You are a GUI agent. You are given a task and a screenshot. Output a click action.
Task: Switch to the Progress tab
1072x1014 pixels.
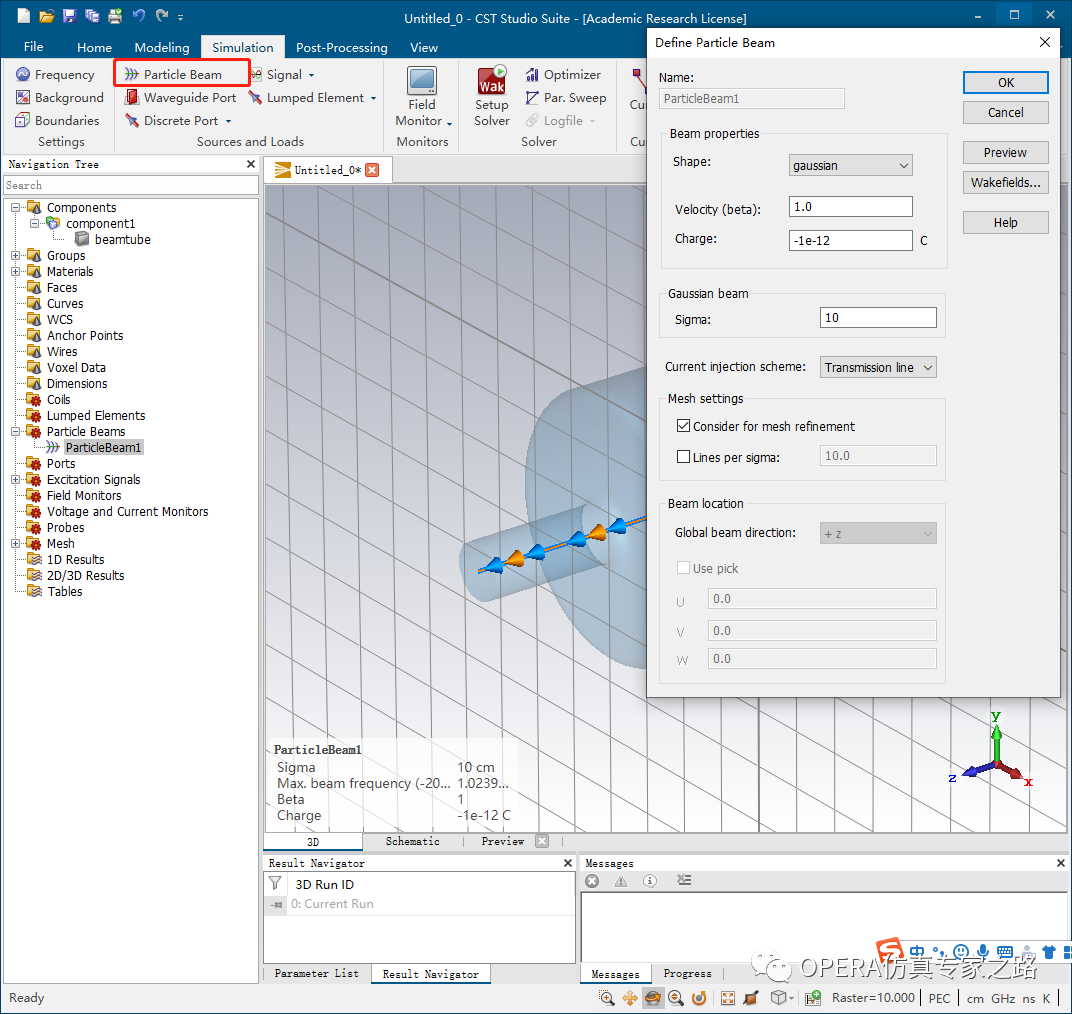[687, 973]
